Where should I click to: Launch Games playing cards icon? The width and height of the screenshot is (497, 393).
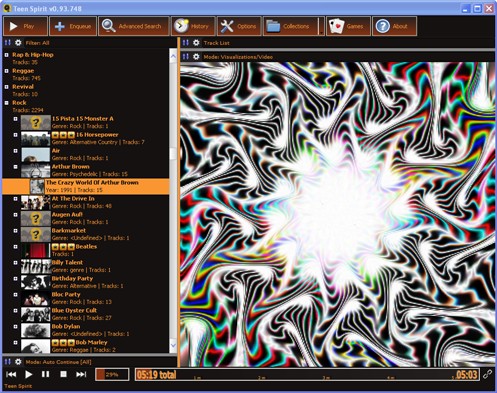click(x=336, y=26)
